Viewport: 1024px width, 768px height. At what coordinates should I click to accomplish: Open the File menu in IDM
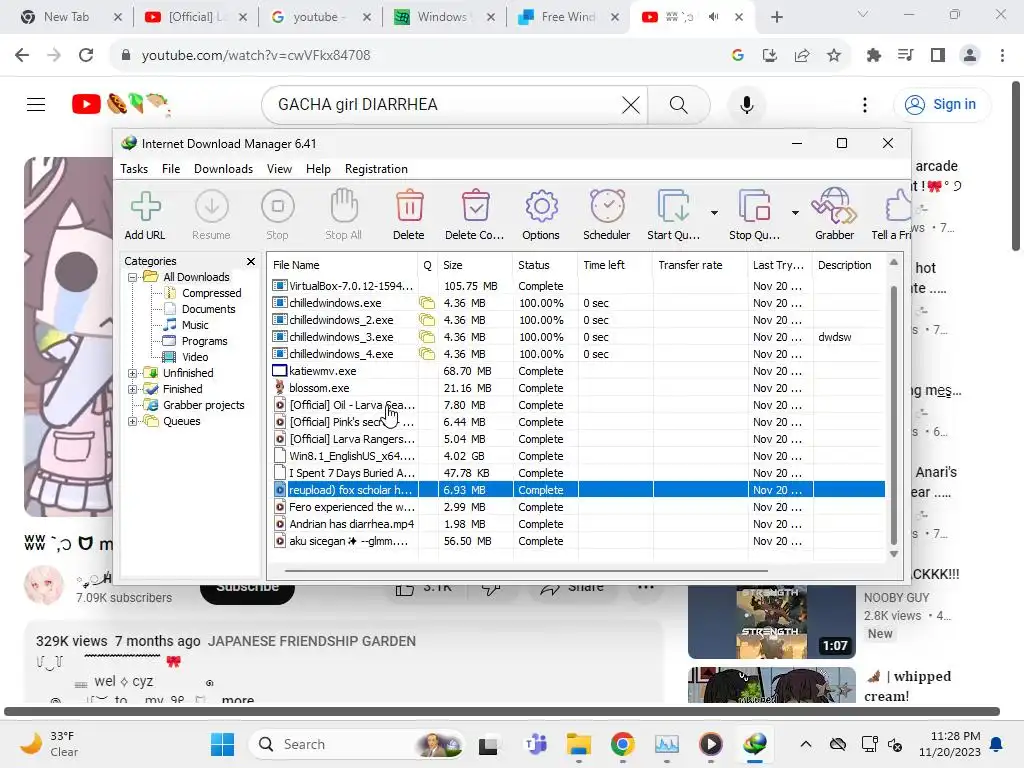click(x=171, y=169)
